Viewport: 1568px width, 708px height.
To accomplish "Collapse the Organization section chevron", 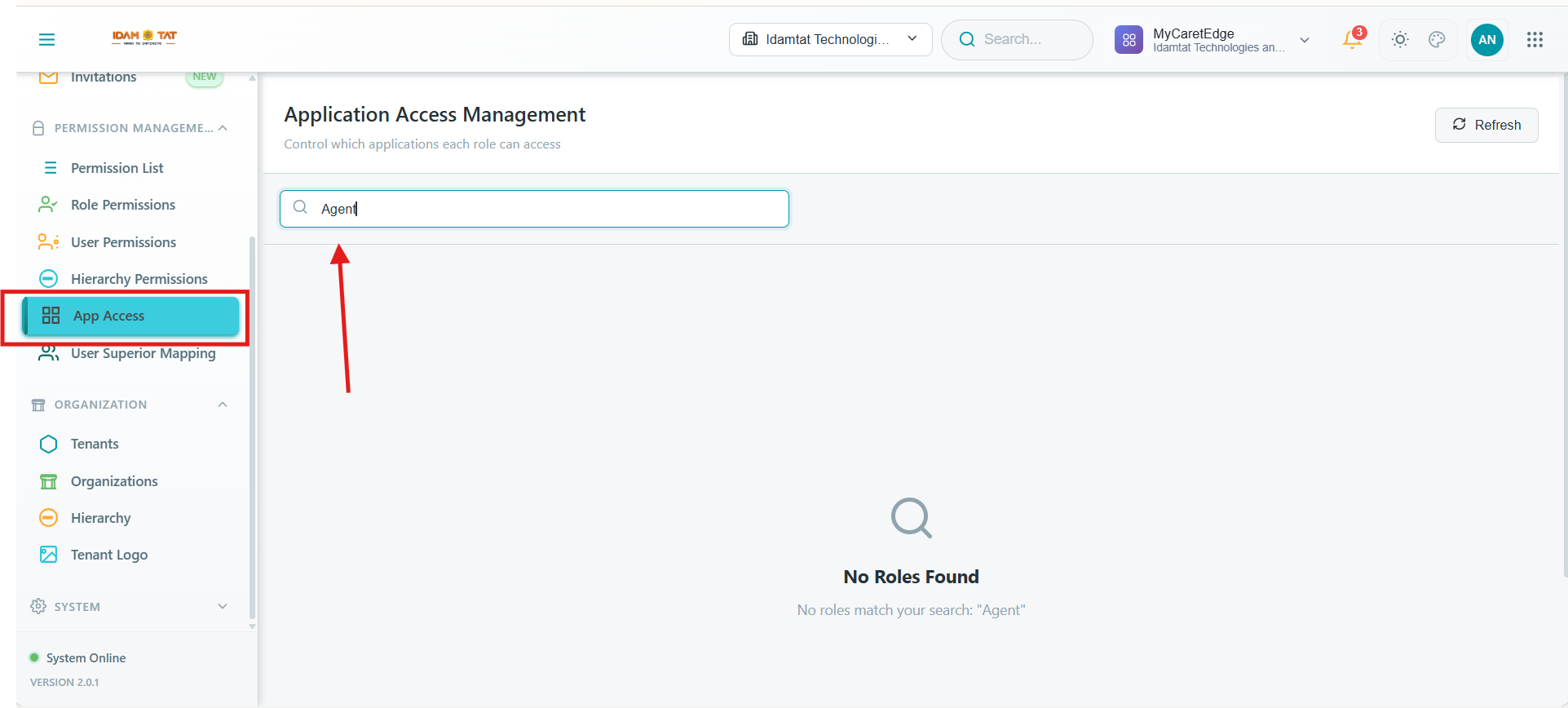I will (x=223, y=405).
